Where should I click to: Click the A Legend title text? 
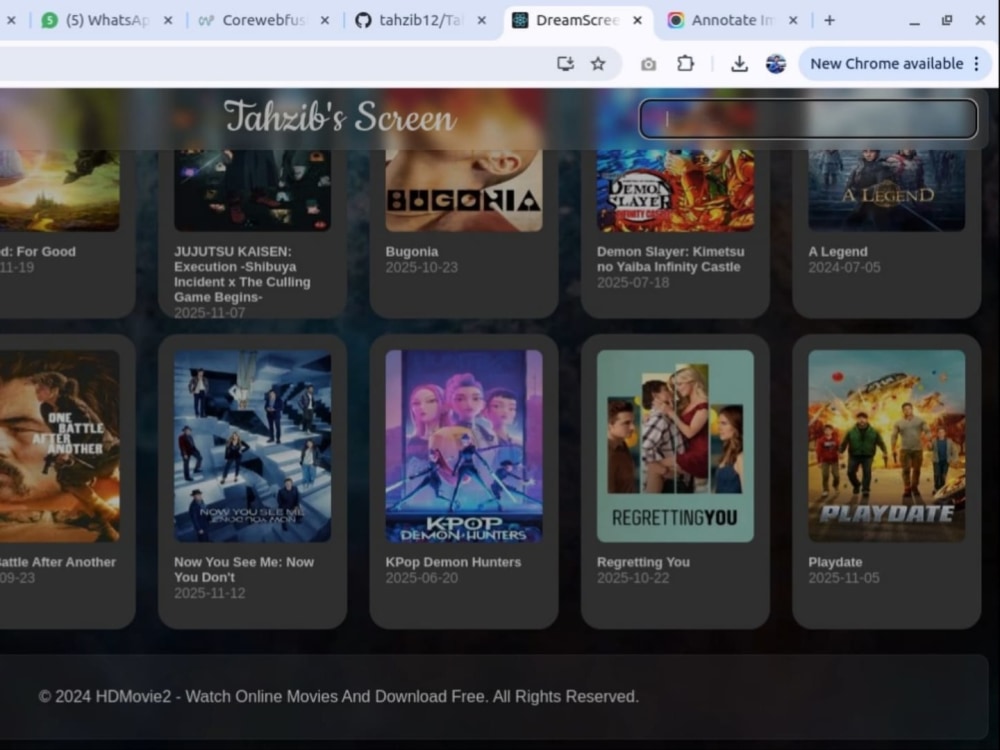[837, 251]
